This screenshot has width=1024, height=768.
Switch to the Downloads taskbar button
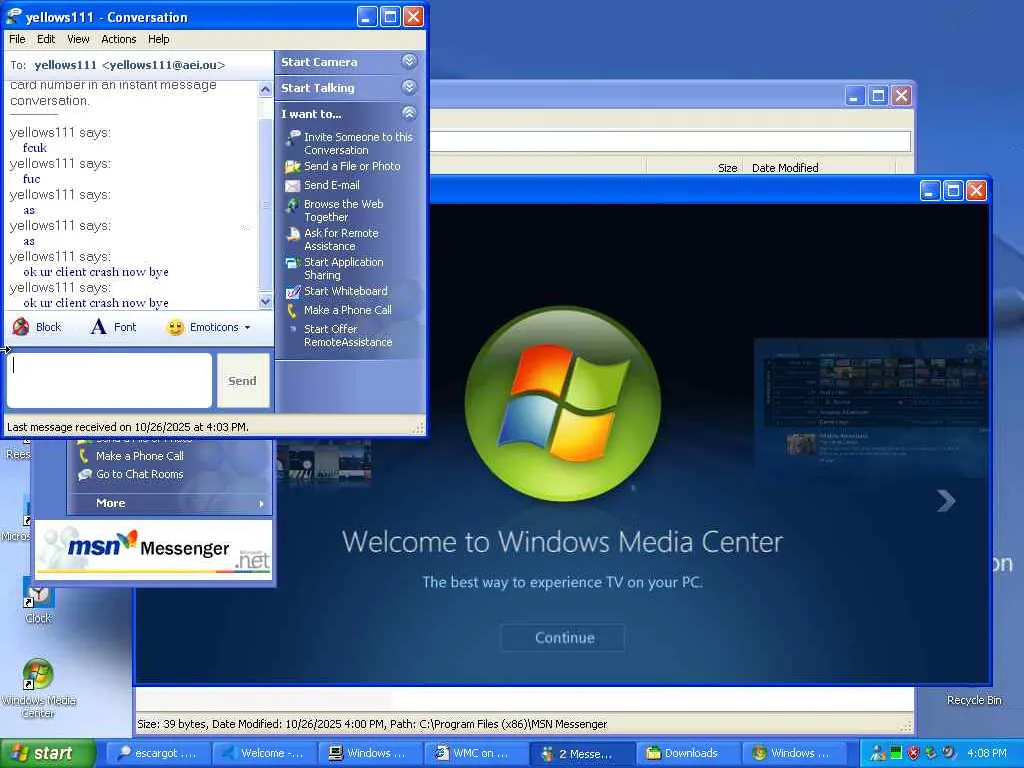689,753
